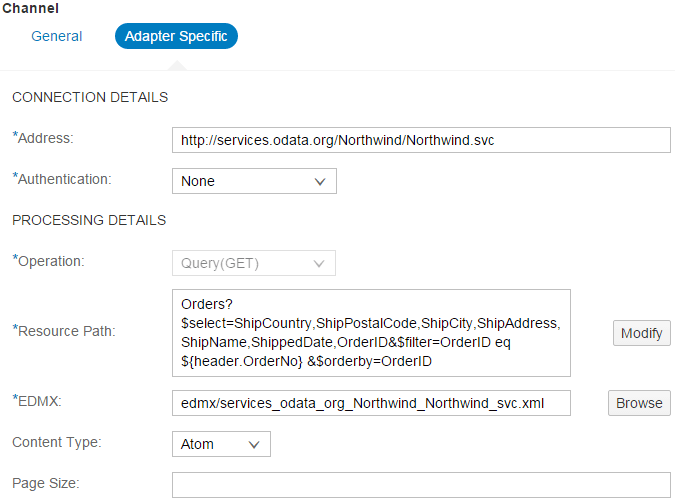Screen dimensions: 675x502
Task: Click the Page Size label
Action: [46, 483]
